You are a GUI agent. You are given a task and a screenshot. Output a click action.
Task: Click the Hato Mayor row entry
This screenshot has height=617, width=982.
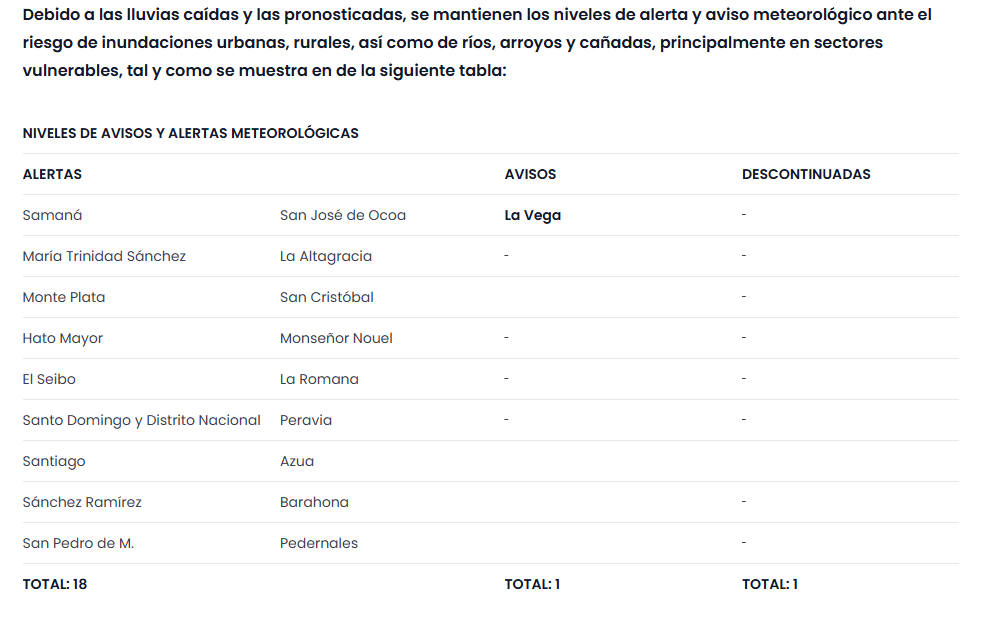coord(62,338)
